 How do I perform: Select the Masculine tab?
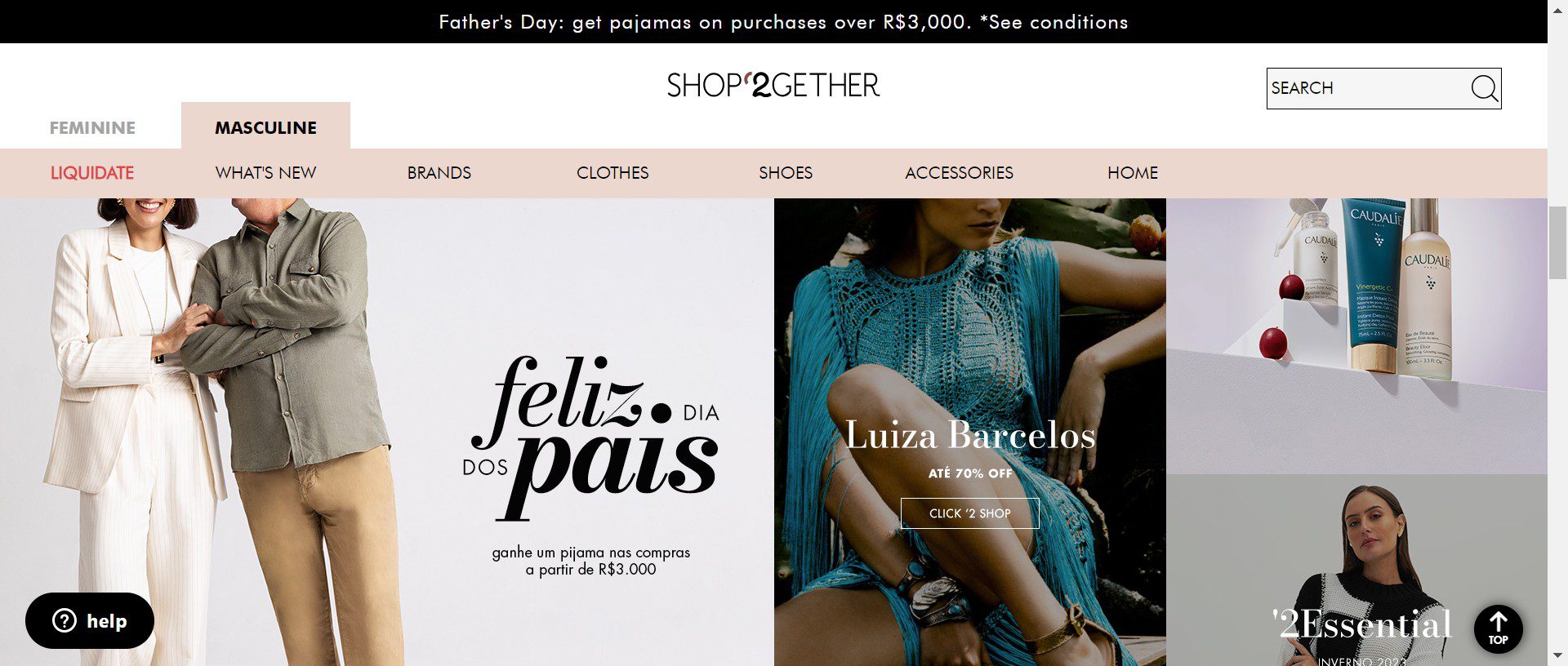pyautogui.click(x=265, y=127)
